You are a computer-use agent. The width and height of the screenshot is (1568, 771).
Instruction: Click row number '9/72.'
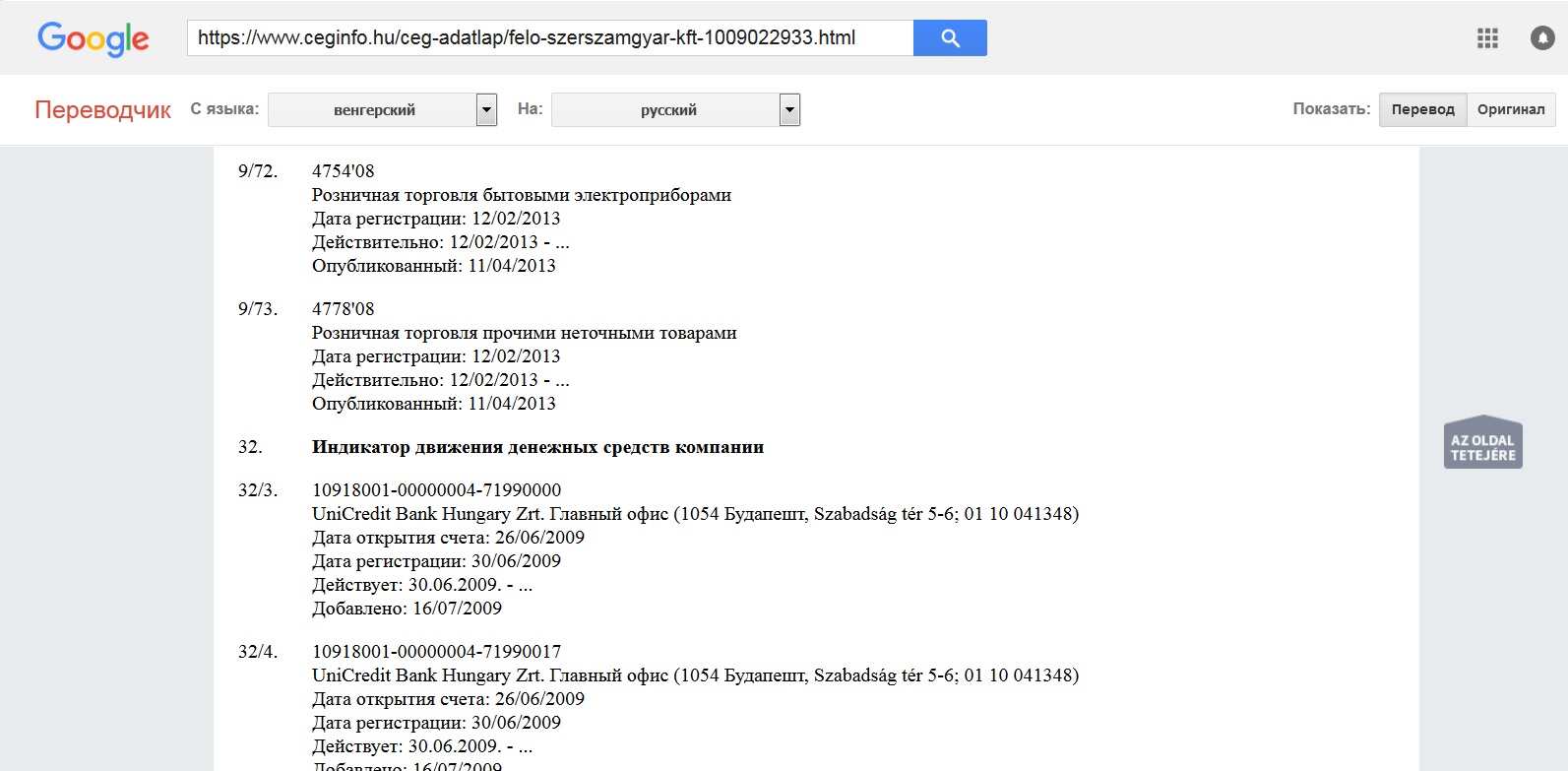point(258,171)
